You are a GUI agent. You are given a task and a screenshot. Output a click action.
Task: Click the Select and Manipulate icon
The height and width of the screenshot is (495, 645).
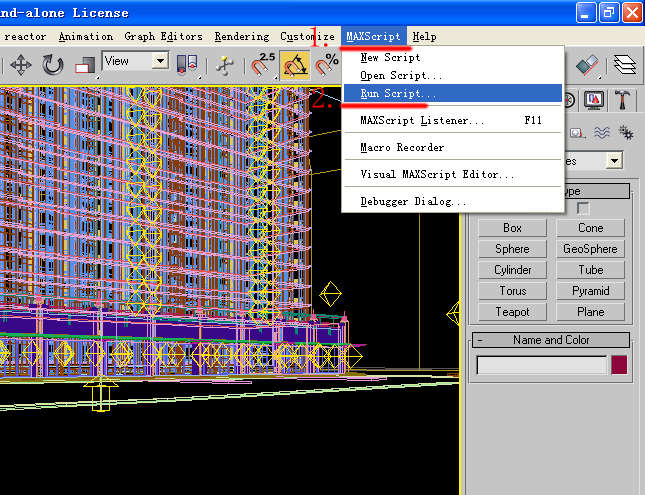(x=225, y=65)
